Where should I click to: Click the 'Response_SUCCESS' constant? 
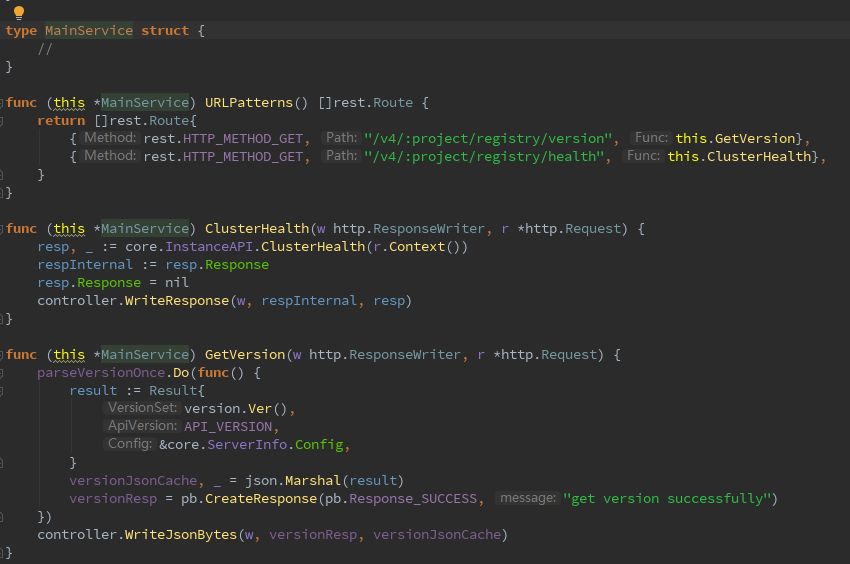tap(413, 498)
